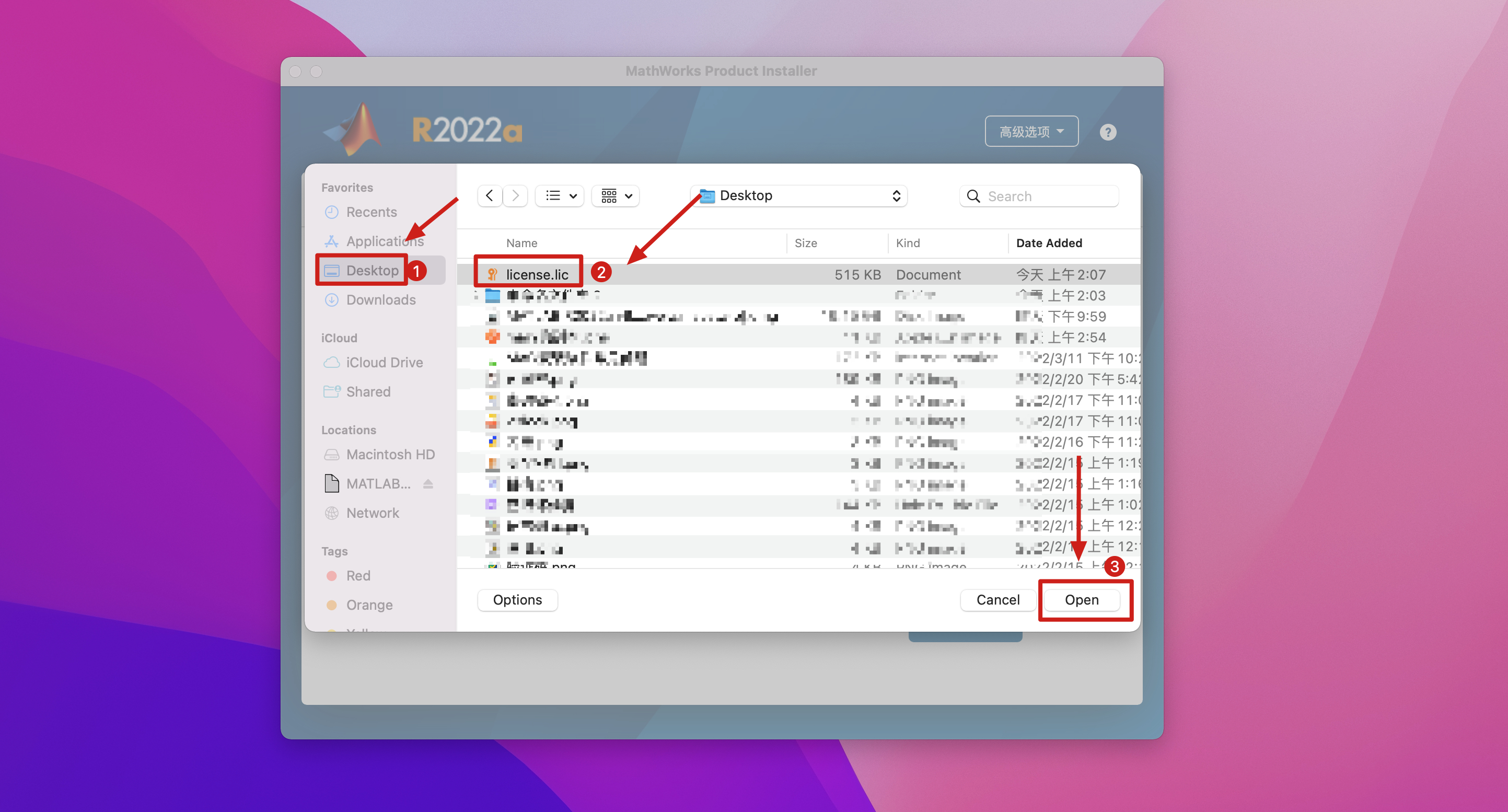Eject the MATLAB disk volume
This screenshot has width=1508, height=812.
coord(428,483)
